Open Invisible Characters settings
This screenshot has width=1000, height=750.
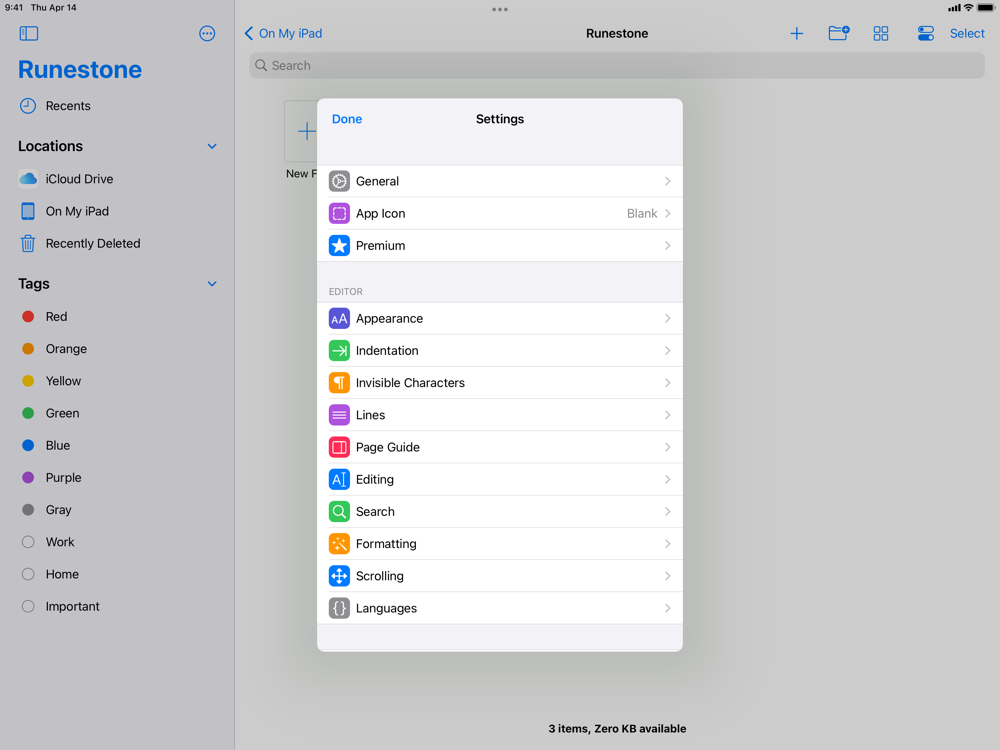[x=500, y=383]
